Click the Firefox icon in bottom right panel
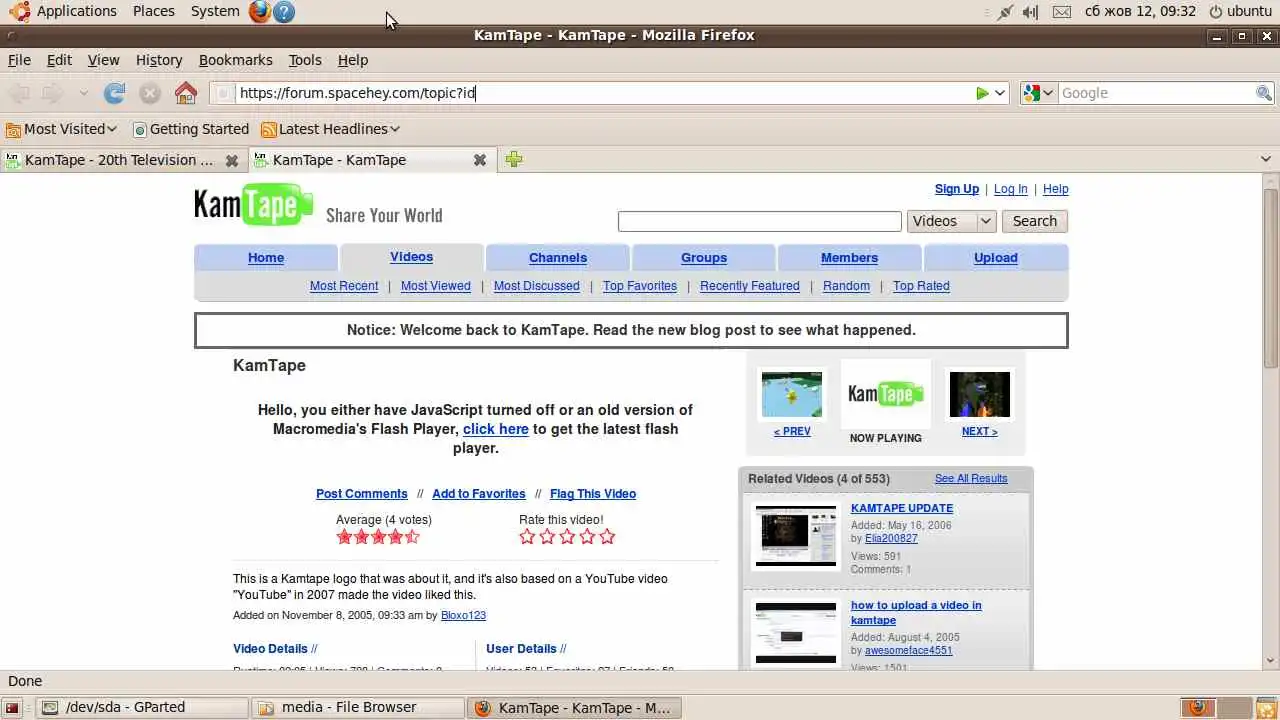 (1197, 708)
